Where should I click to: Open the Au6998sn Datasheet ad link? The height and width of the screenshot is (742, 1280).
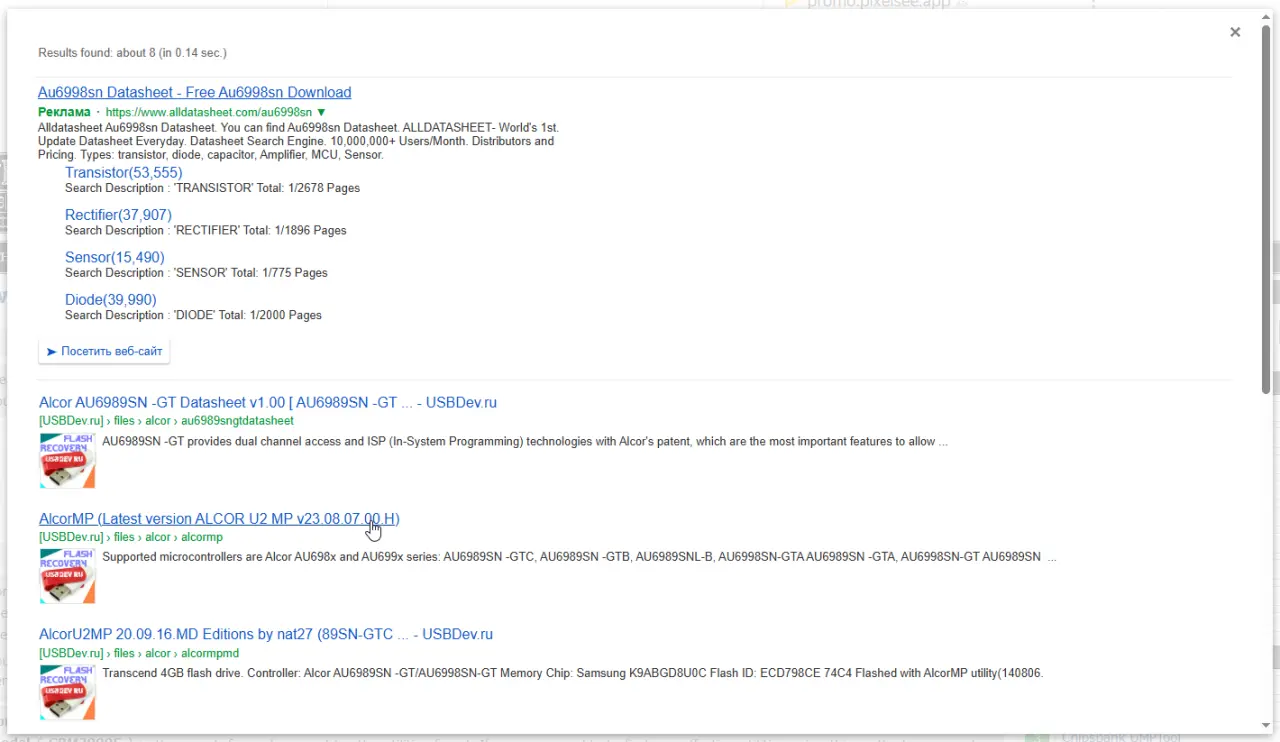click(195, 92)
